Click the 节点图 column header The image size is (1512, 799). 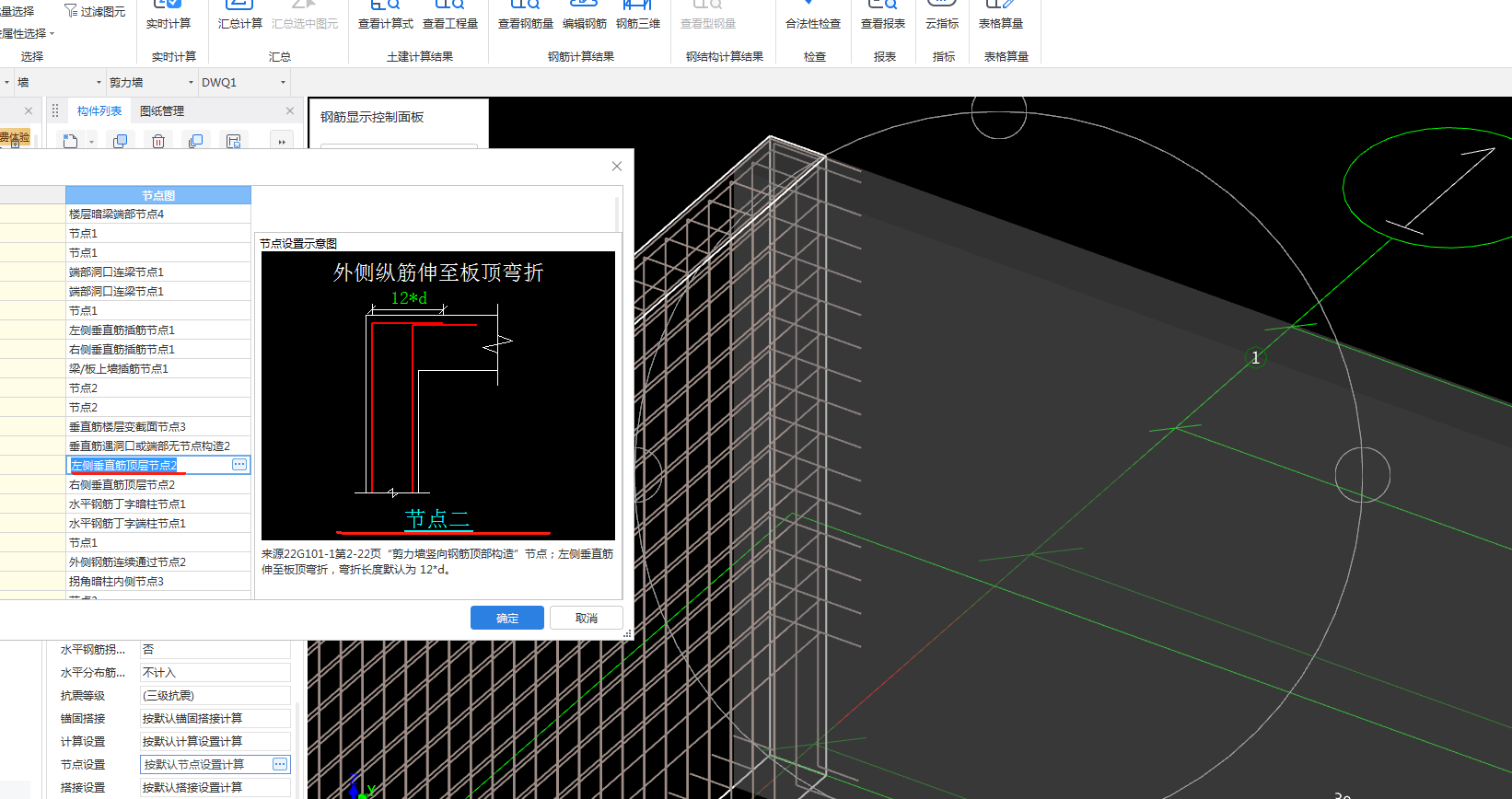(x=158, y=195)
